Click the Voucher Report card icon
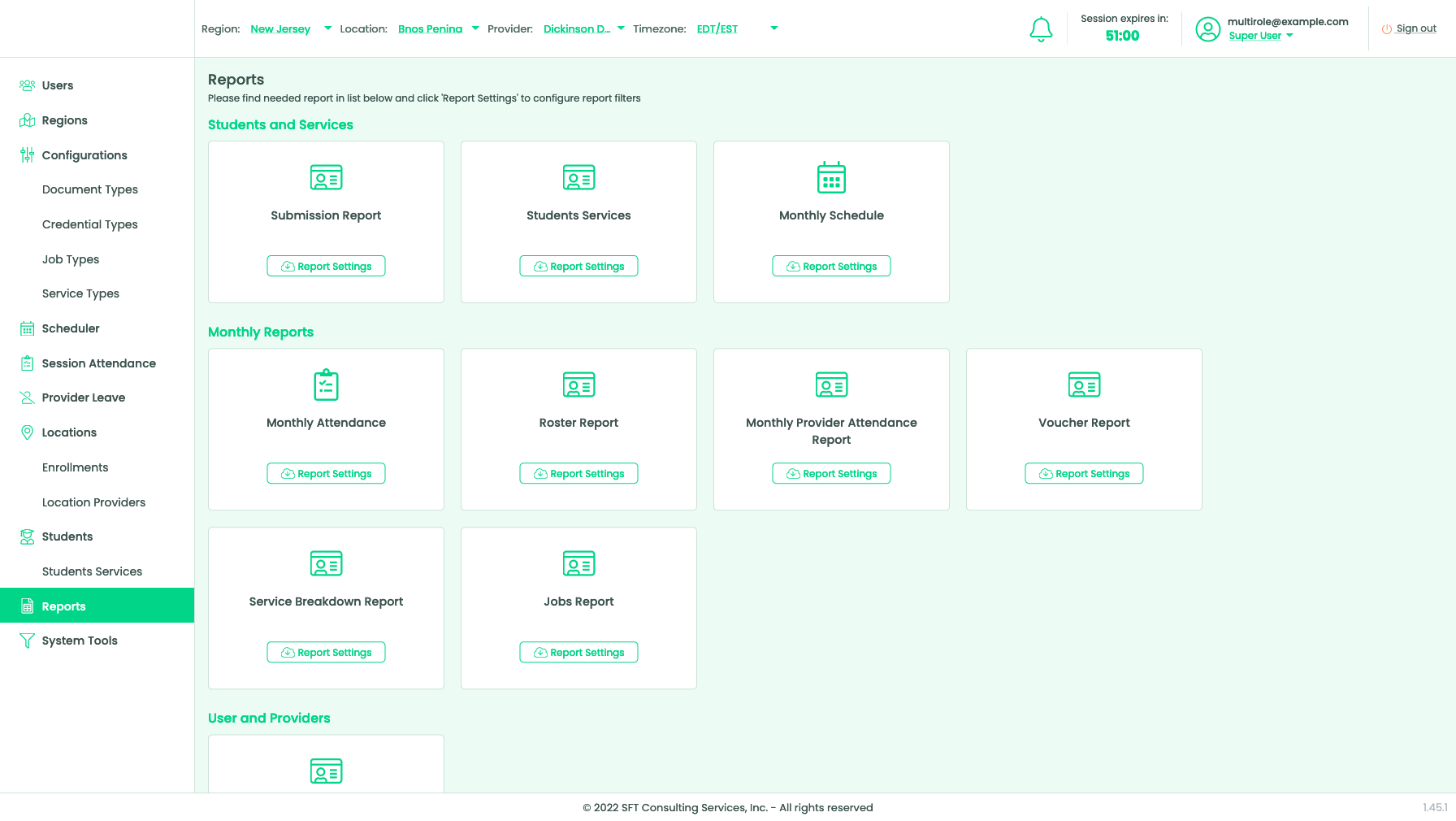This screenshot has height=821, width=1456. click(x=1084, y=384)
